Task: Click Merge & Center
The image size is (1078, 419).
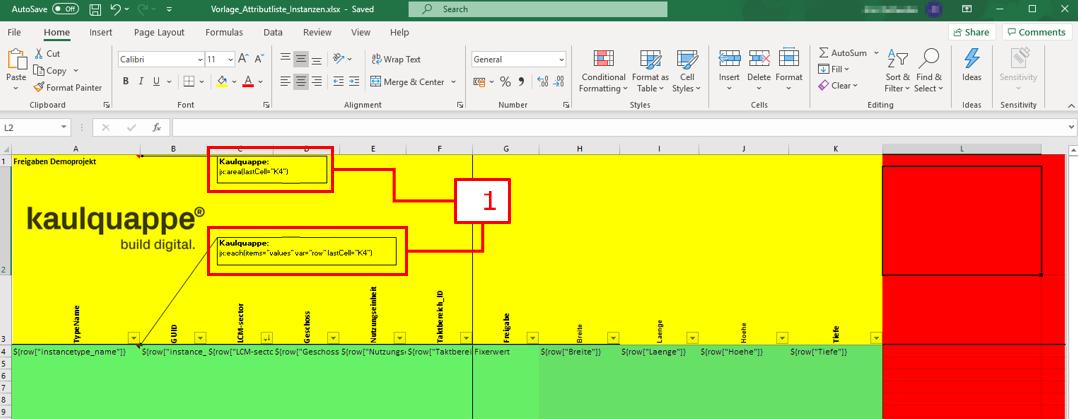Action: click(408, 82)
